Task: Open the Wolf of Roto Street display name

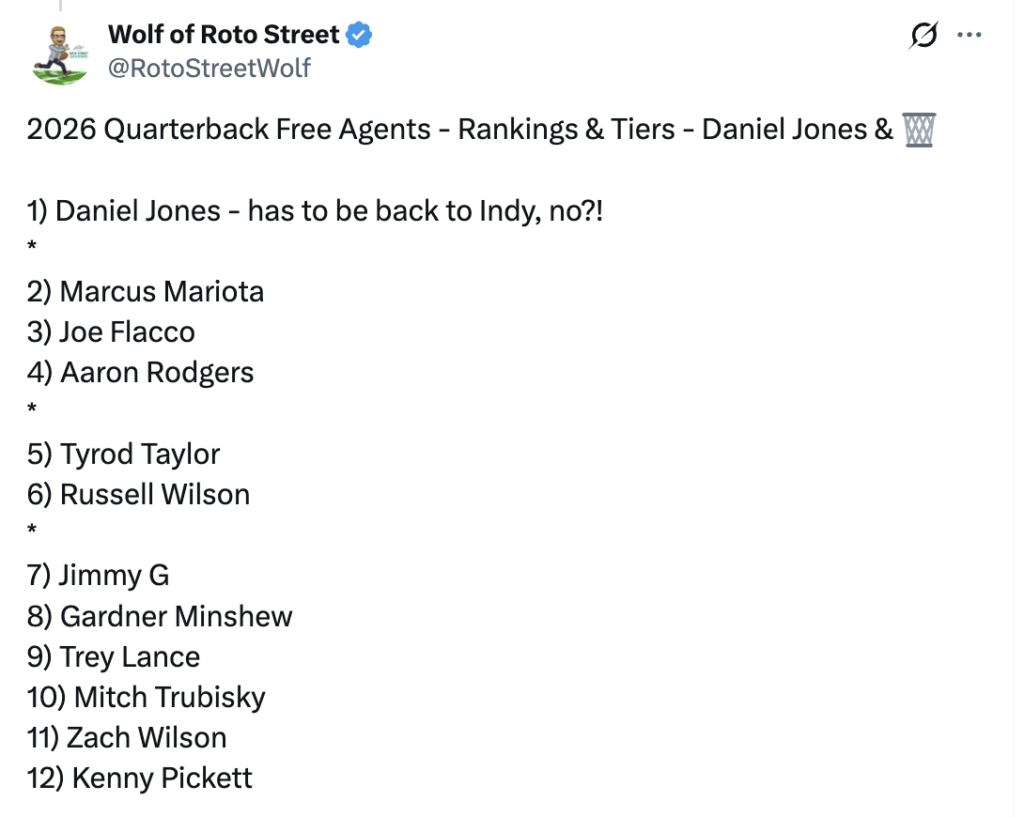Action: click(x=224, y=34)
